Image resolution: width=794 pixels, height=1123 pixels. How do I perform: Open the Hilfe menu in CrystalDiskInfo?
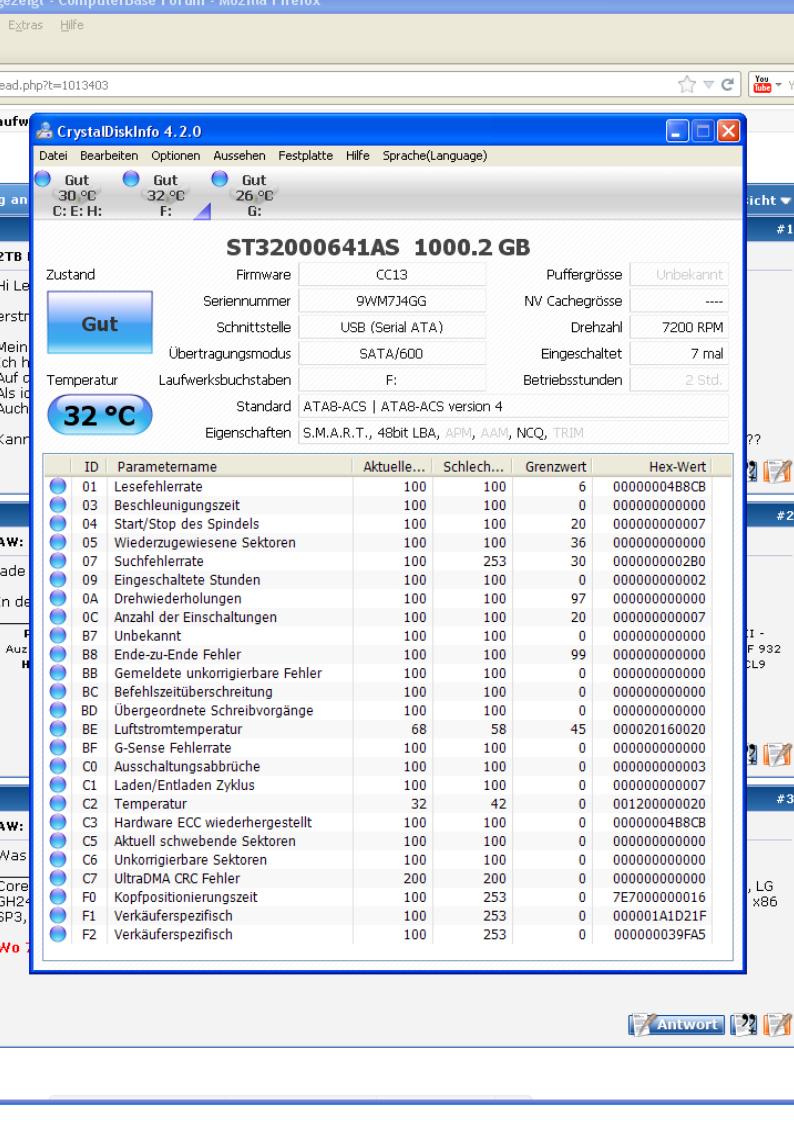click(357, 155)
